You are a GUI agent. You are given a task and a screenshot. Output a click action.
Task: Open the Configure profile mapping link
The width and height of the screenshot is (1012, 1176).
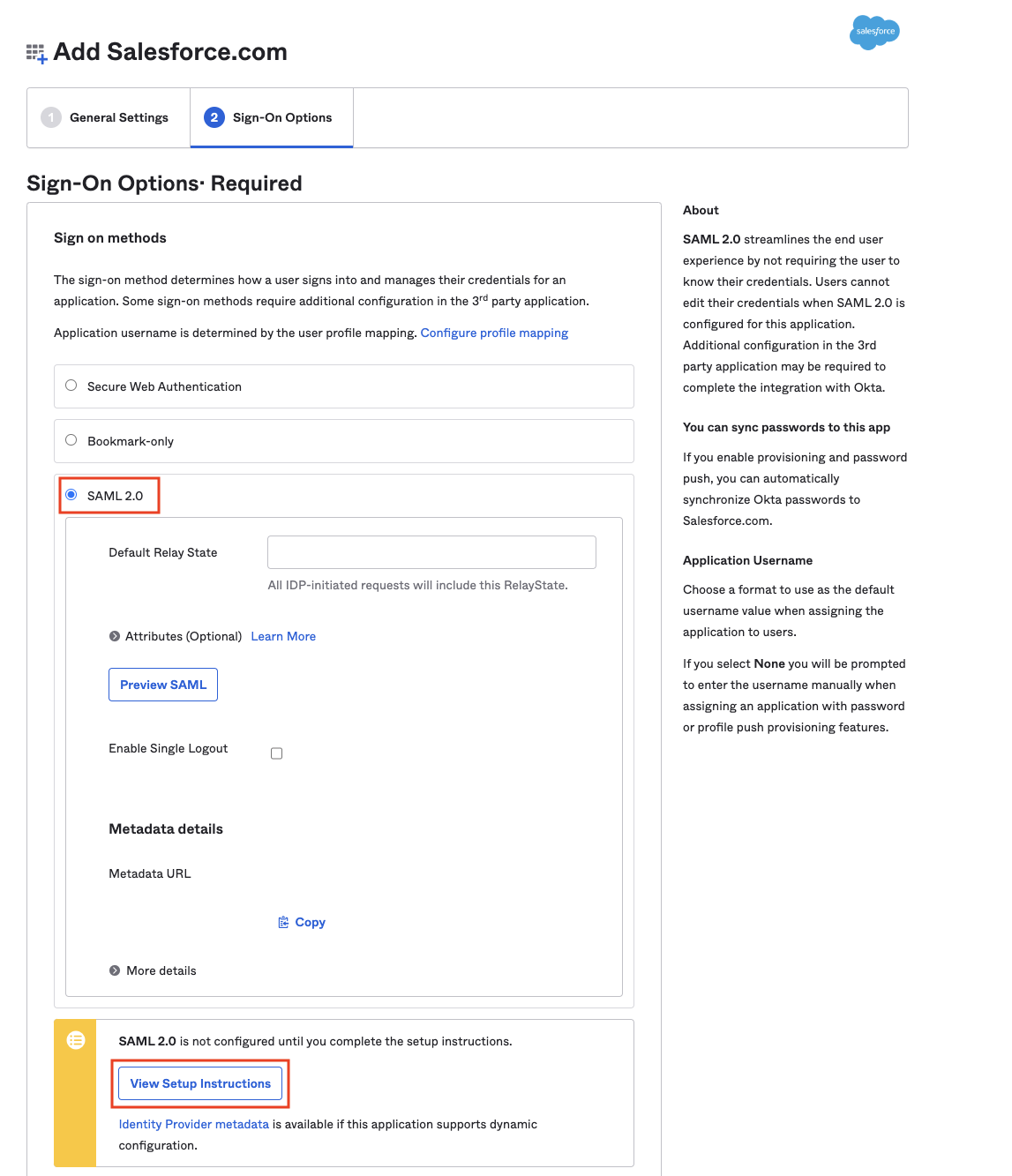pyautogui.click(x=494, y=333)
